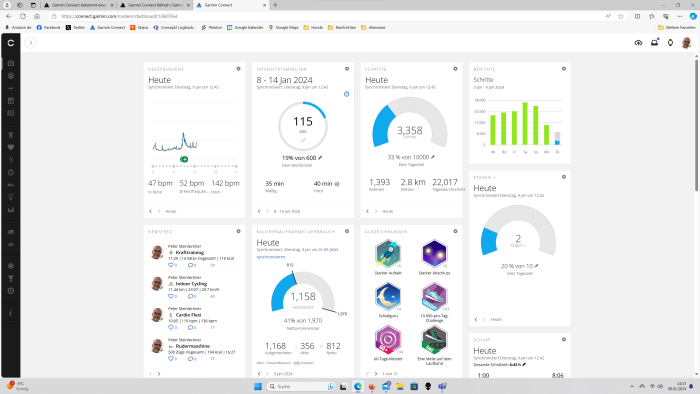Open the Facebook bookmark
Image resolution: width=700 pixels, height=394 pixels.
click(48, 28)
